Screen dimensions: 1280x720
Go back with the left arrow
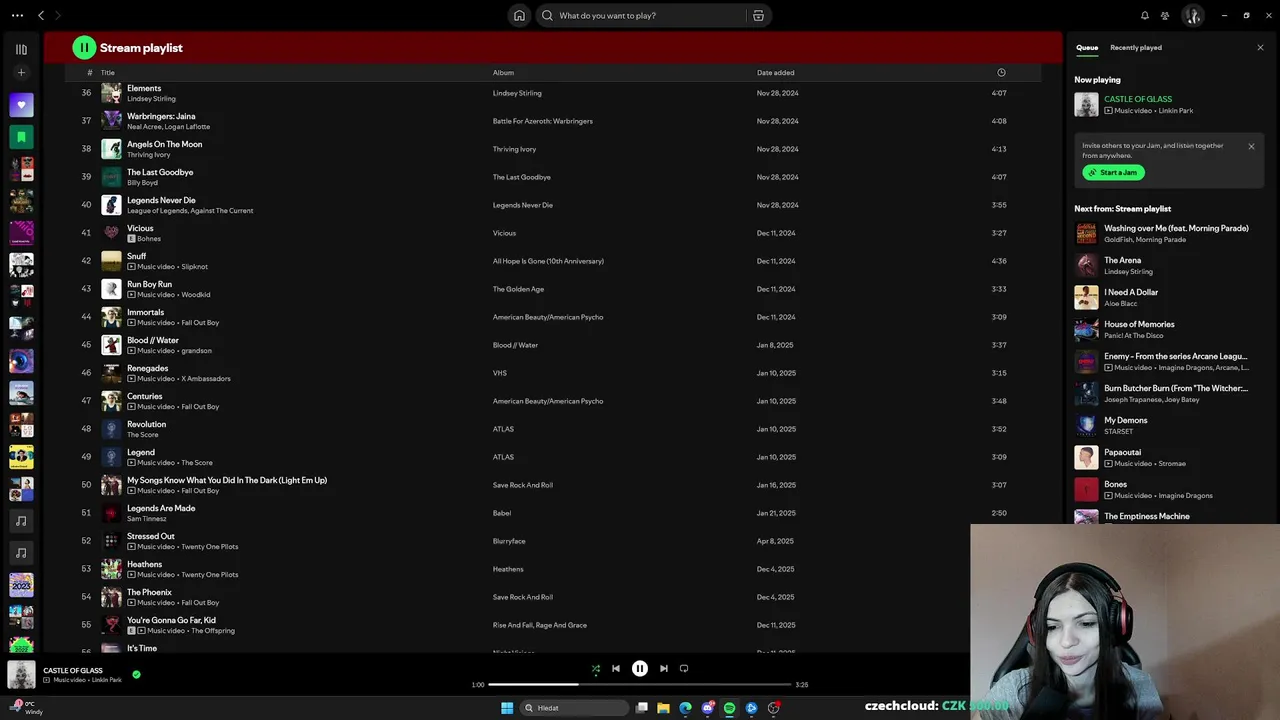pos(41,15)
